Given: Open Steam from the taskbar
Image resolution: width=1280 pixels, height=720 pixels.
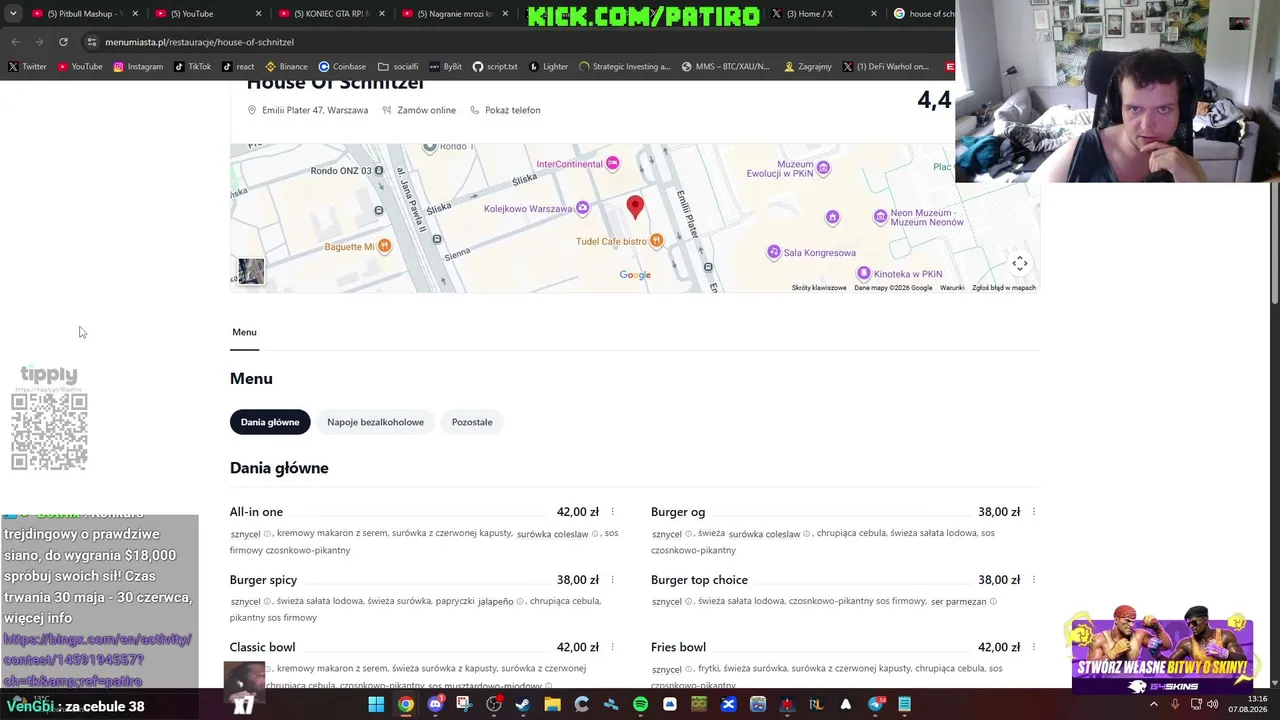Looking at the screenshot, I should click(x=523, y=704).
